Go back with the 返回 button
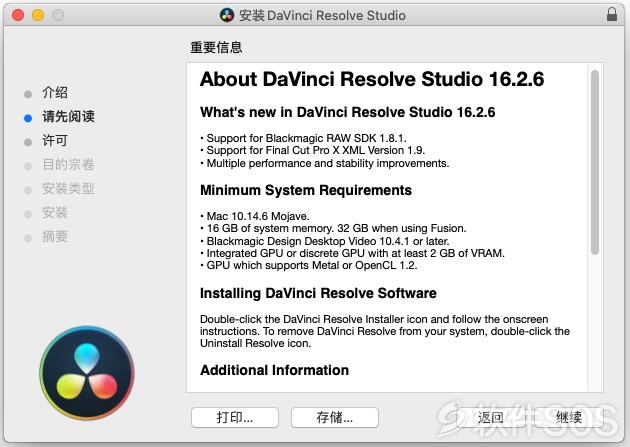Screen dimensions: 630x447 pyautogui.click(x=490, y=418)
